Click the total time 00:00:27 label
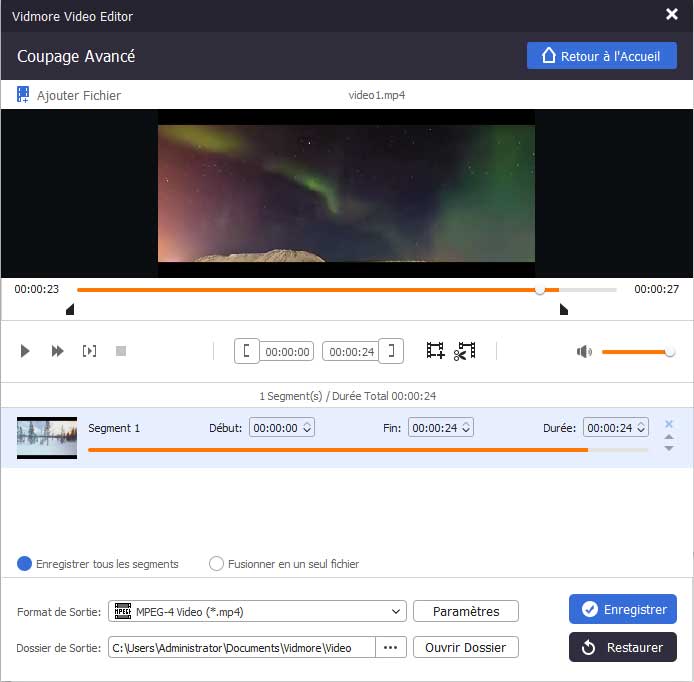This screenshot has height=682, width=694. click(x=656, y=289)
